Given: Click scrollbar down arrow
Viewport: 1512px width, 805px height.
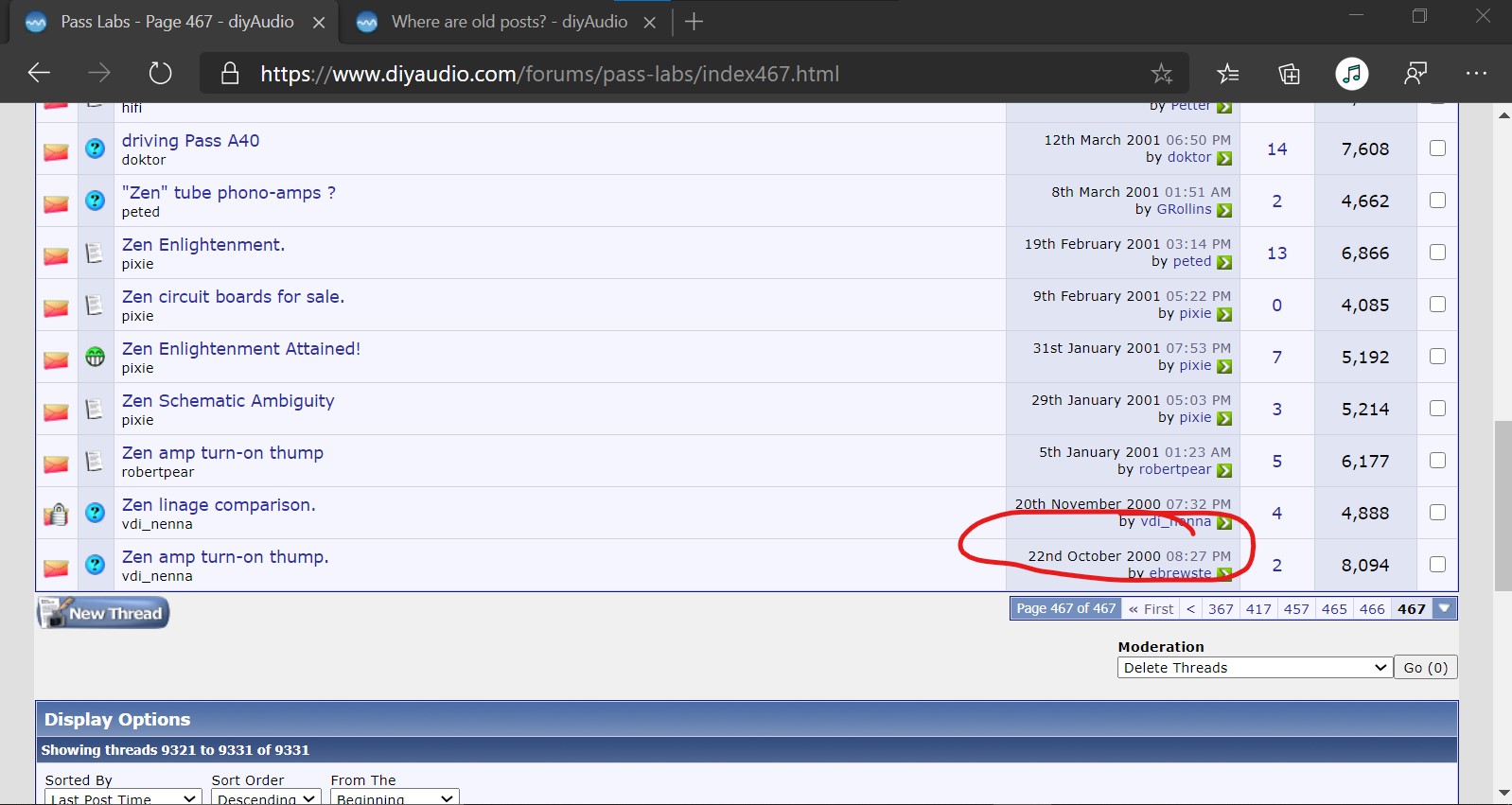Looking at the screenshot, I should [1503, 793].
